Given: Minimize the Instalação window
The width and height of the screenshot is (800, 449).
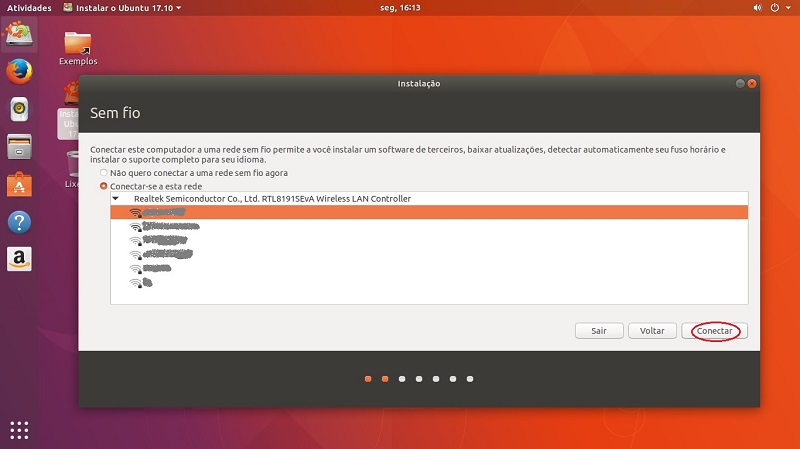Looking at the screenshot, I should tap(740, 83).
